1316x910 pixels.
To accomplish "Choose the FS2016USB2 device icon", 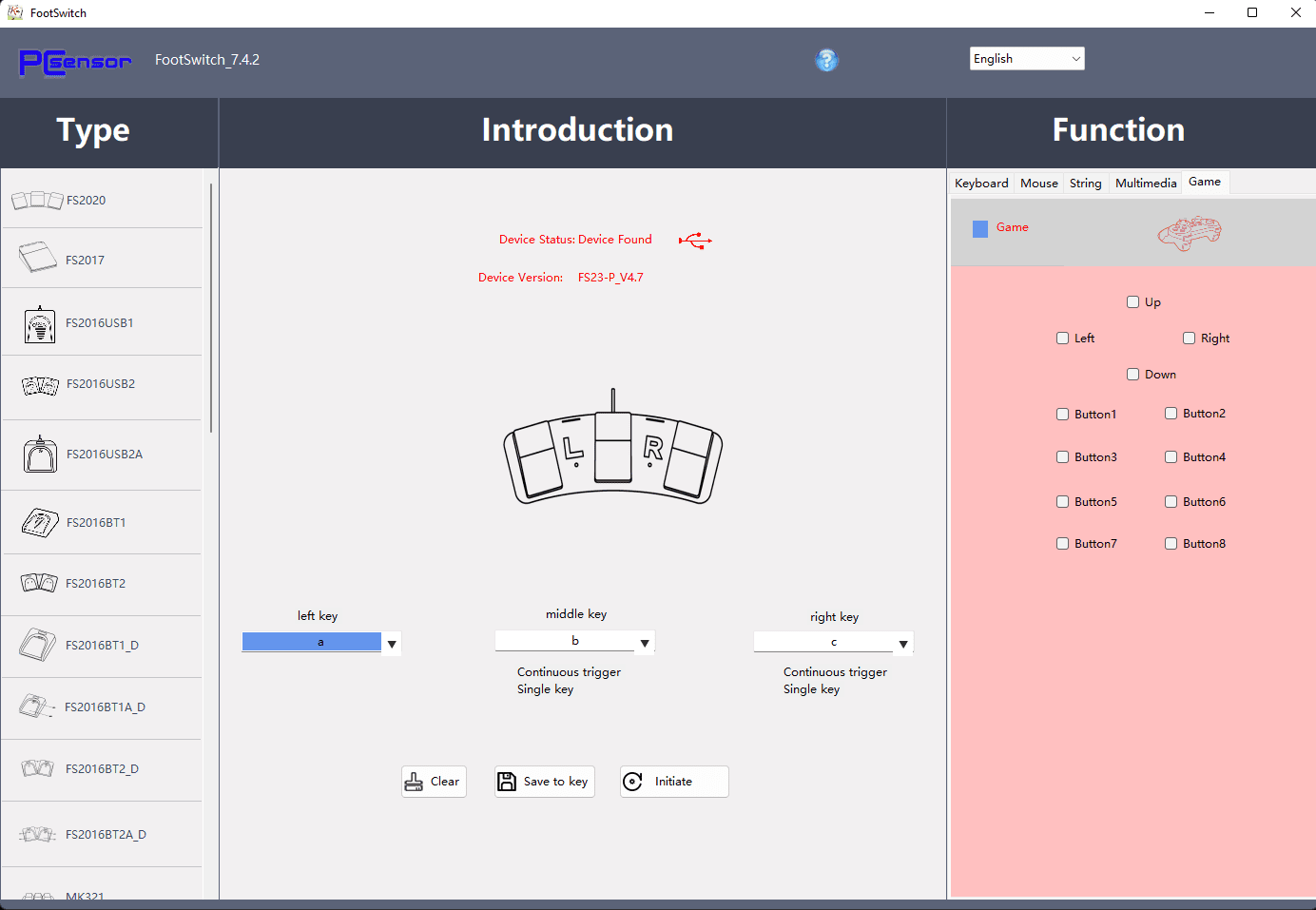I will [40, 385].
